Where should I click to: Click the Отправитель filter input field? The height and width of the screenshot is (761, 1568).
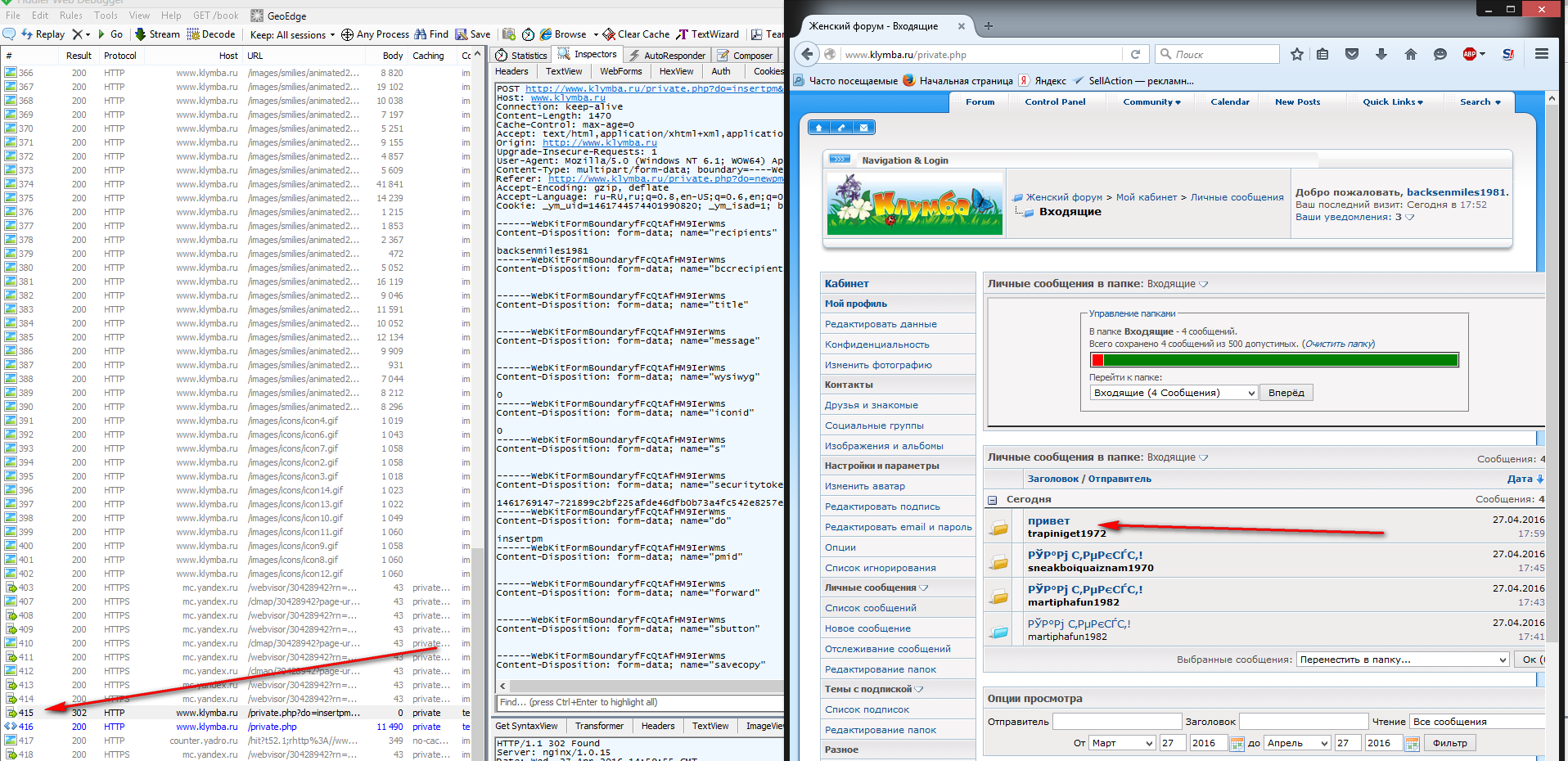pyautogui.click(x=1116, y=722)
